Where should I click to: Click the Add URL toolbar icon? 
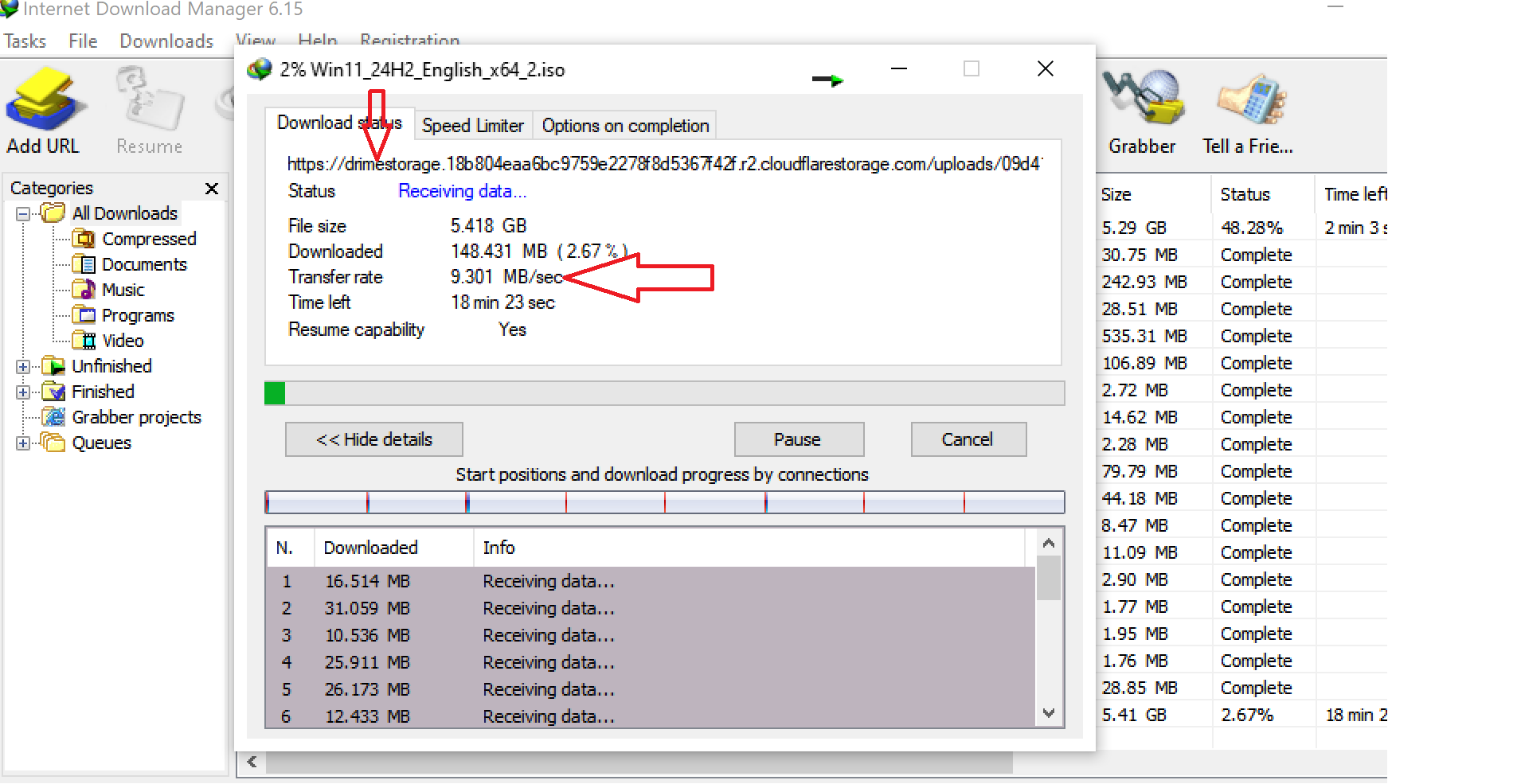45,100
